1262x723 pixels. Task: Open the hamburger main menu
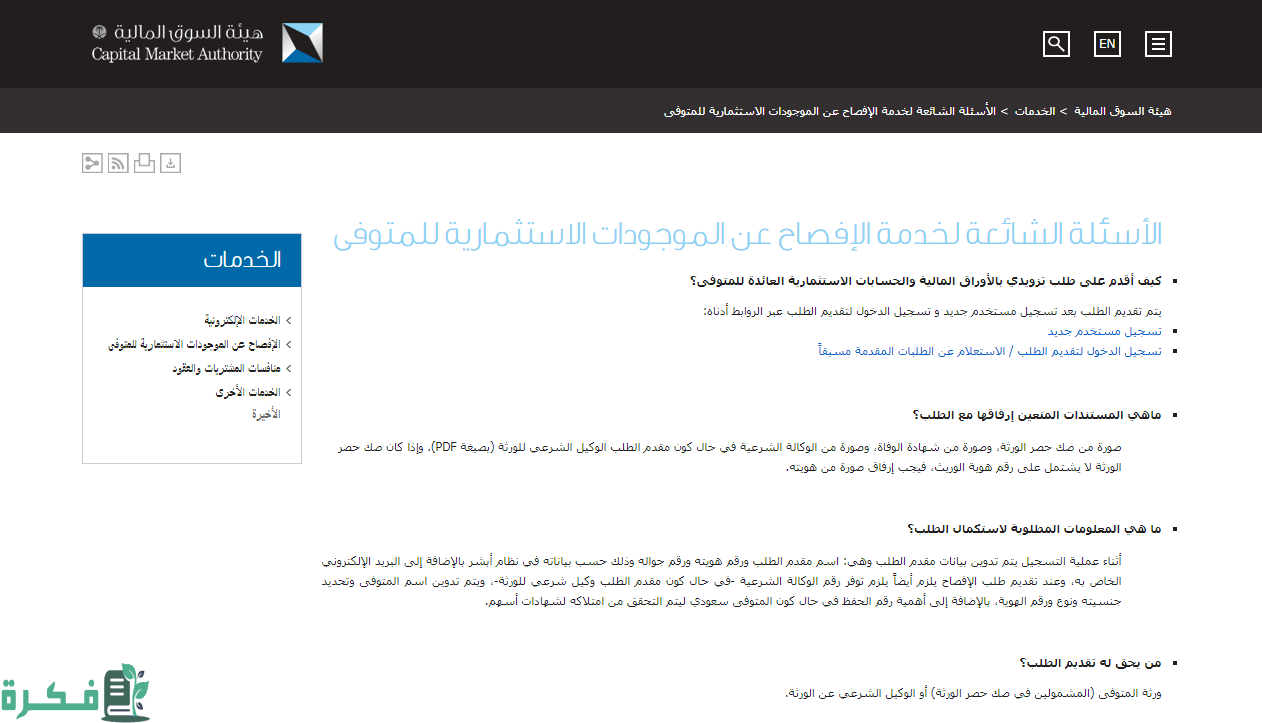[1158, 44]
